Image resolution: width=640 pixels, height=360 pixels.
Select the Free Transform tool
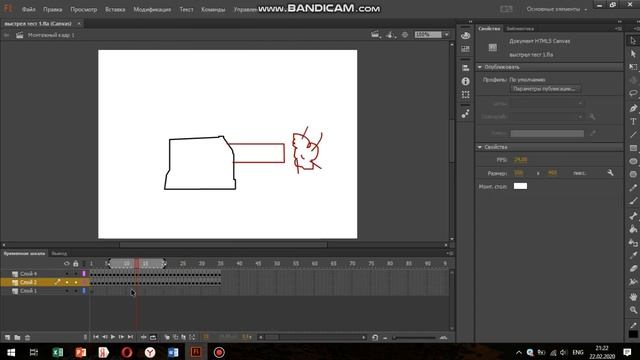coord(633,67)
